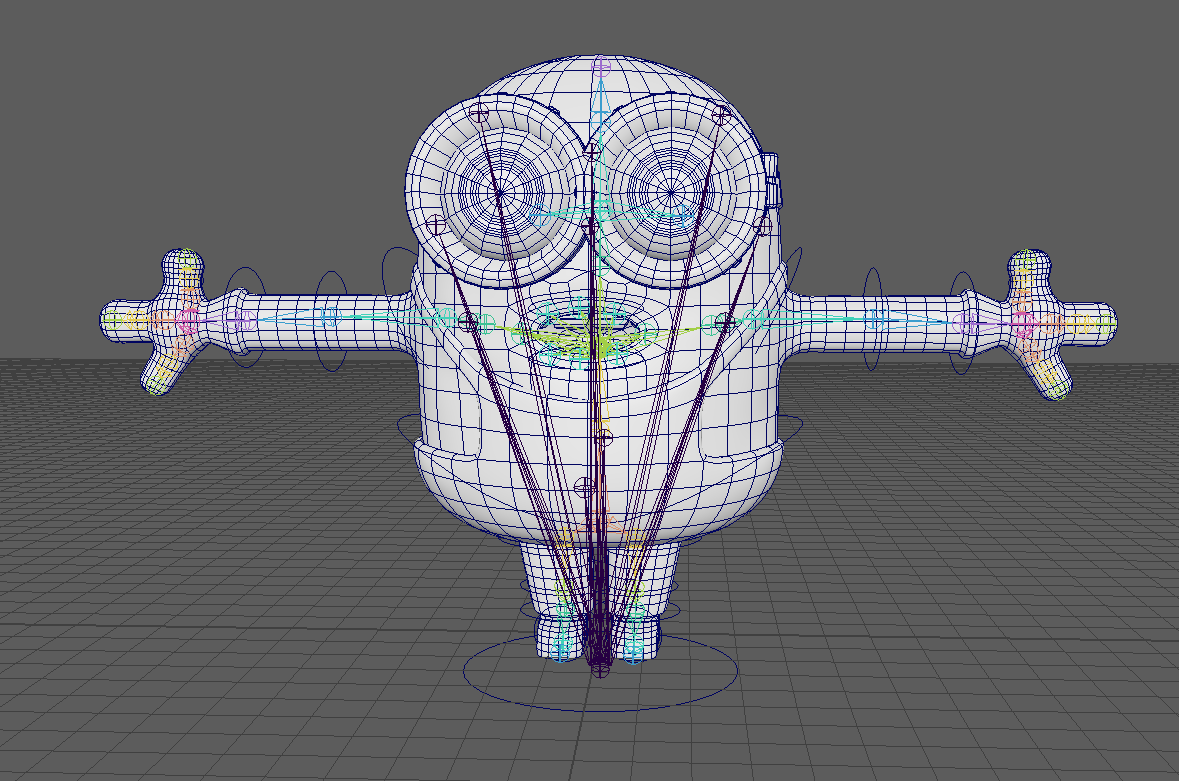Select the dark locator on the left shoulder
This screenshot has height=781, width=1179.
[x=468, y=322]
